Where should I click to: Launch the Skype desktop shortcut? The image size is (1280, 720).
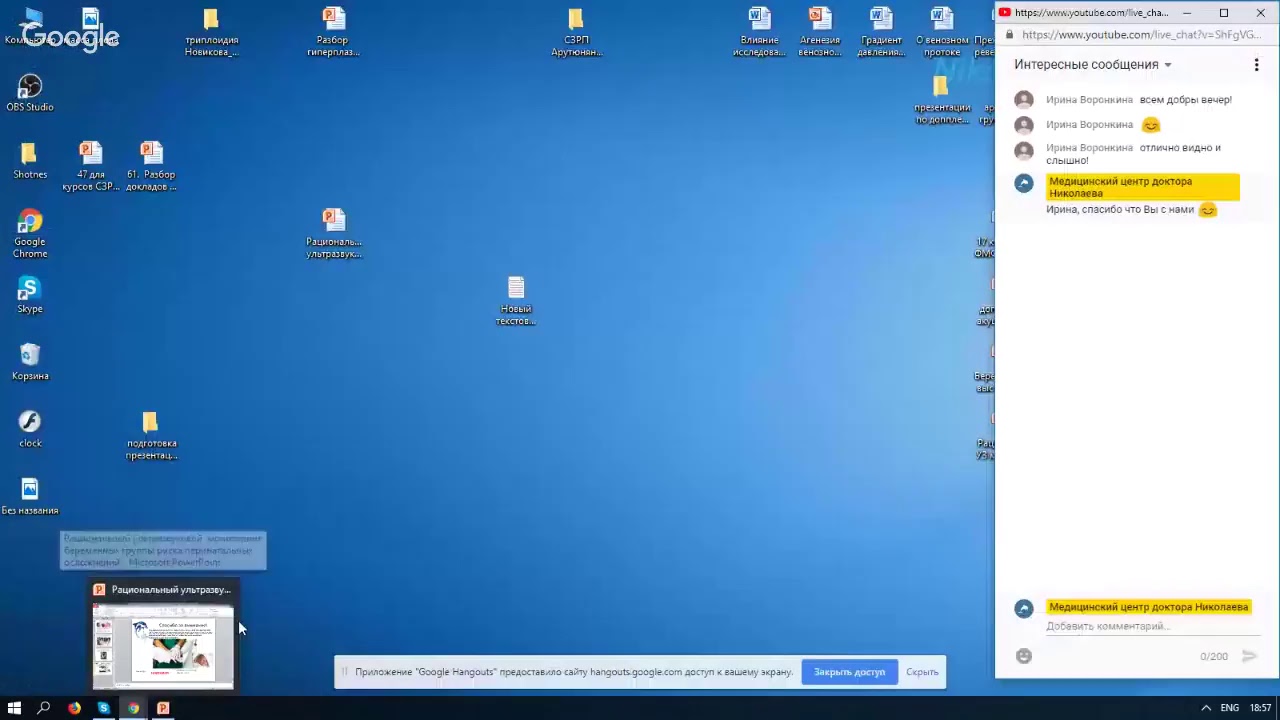click(x=30, y=294)
